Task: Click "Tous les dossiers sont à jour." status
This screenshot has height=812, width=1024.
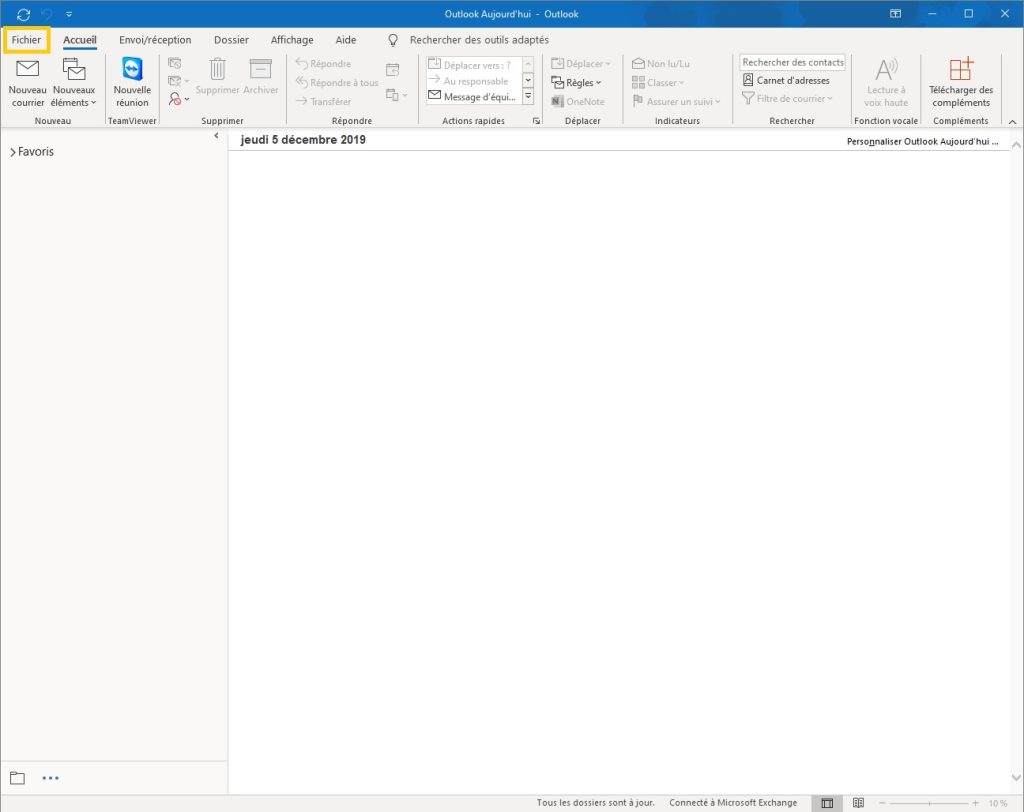Action: click(596, 803)
